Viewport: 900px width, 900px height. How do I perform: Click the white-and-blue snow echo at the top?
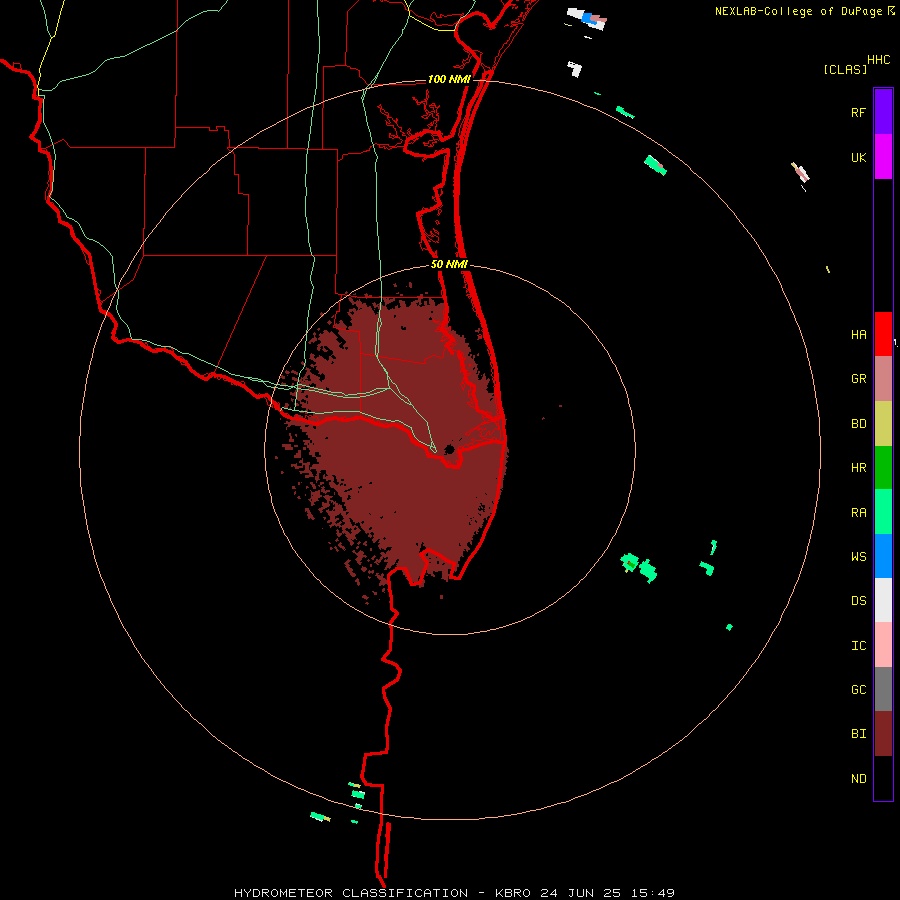point(587,18)
